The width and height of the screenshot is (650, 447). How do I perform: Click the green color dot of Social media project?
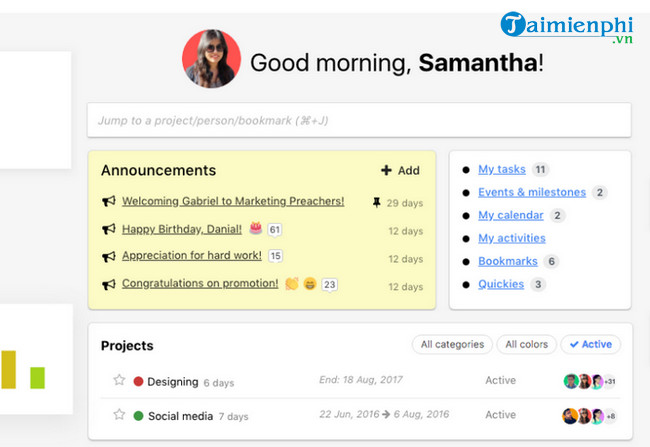tap(138, 415)
